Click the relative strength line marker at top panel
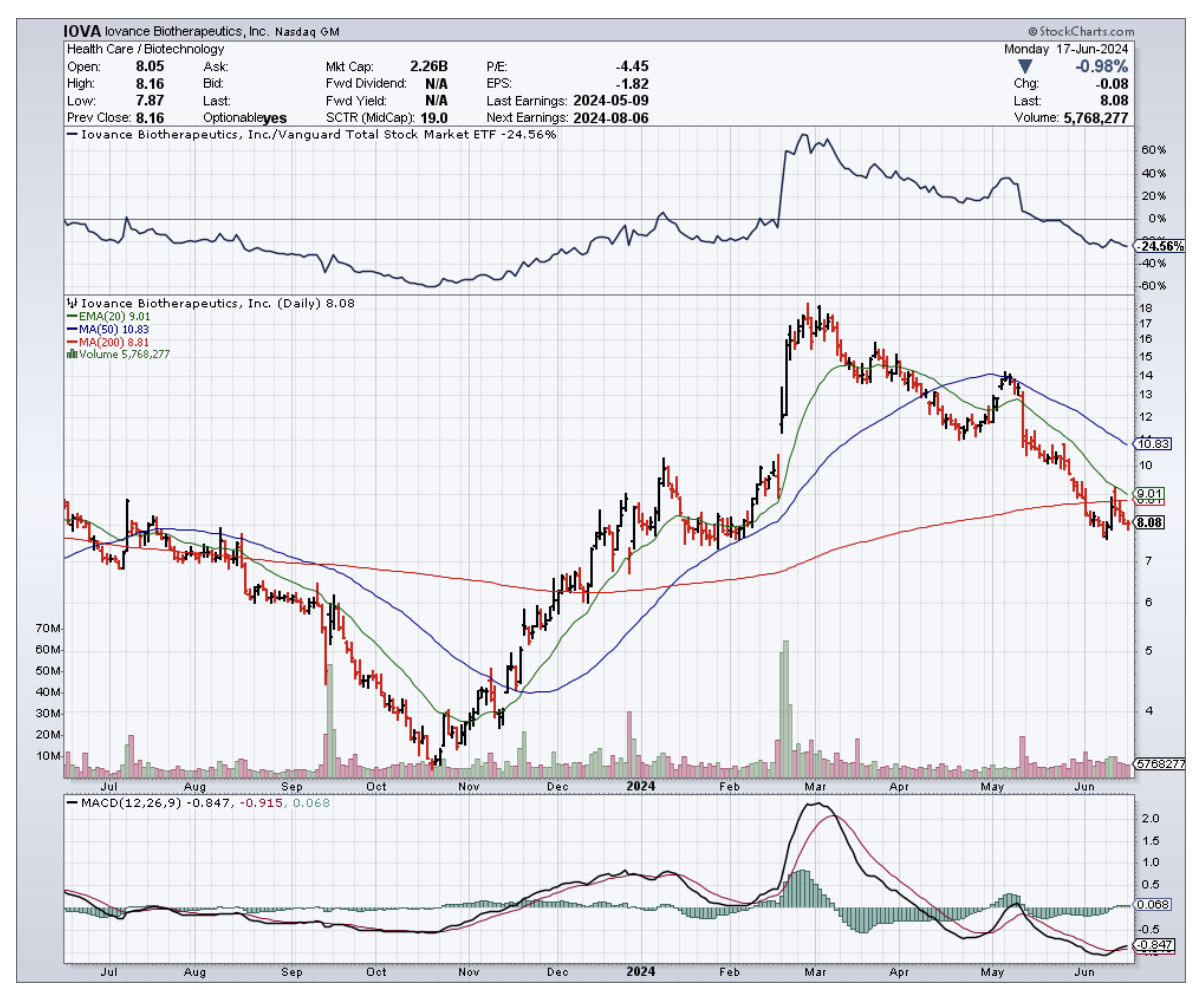This screenshot has height=990, width=1194. click(70, 134)
